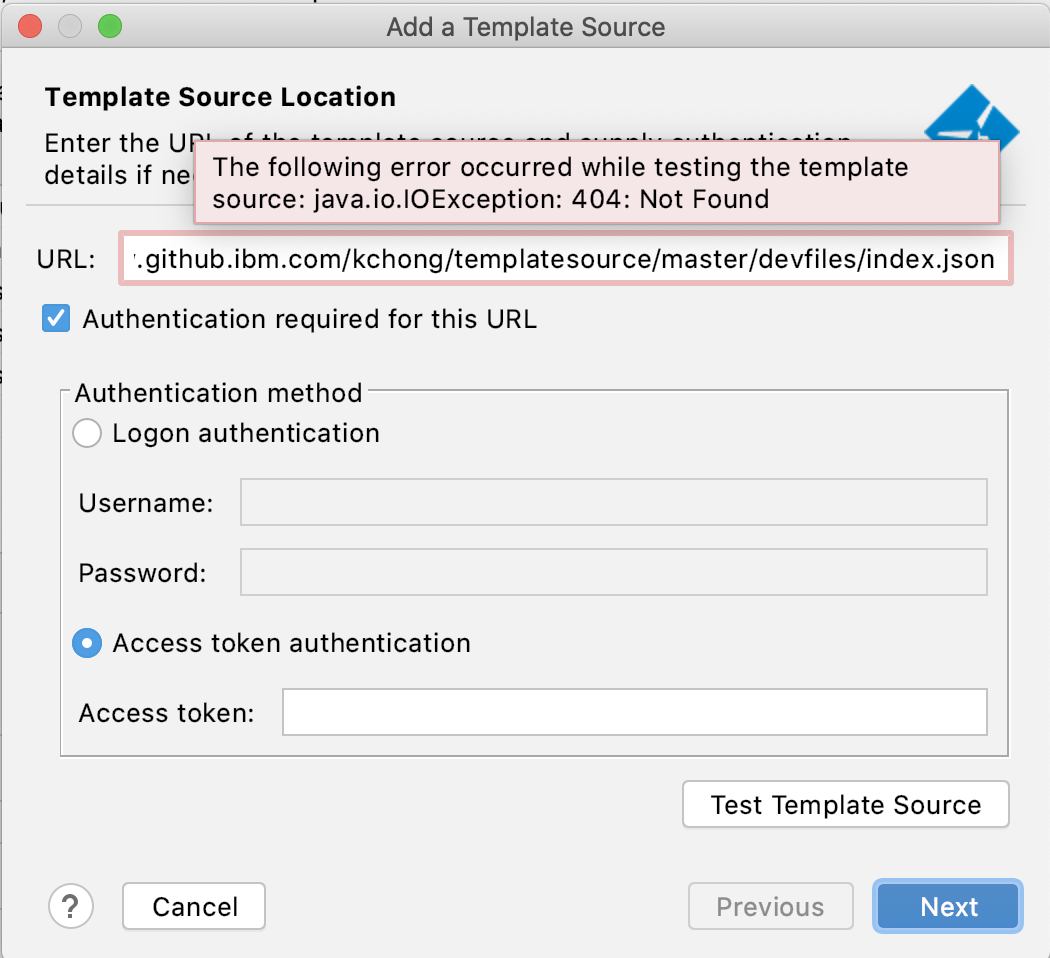Image resolution: width=1050 pixels, height=958 pixels.
Task: Select the URL text showing index.json
Action: tap(940, 259)
